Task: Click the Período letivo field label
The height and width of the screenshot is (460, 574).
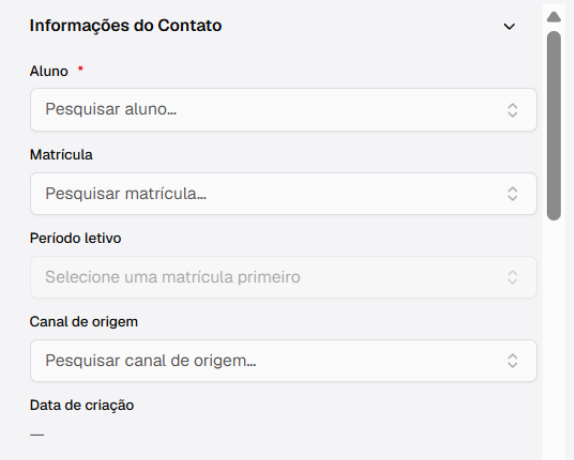Action: pos(75,238)
